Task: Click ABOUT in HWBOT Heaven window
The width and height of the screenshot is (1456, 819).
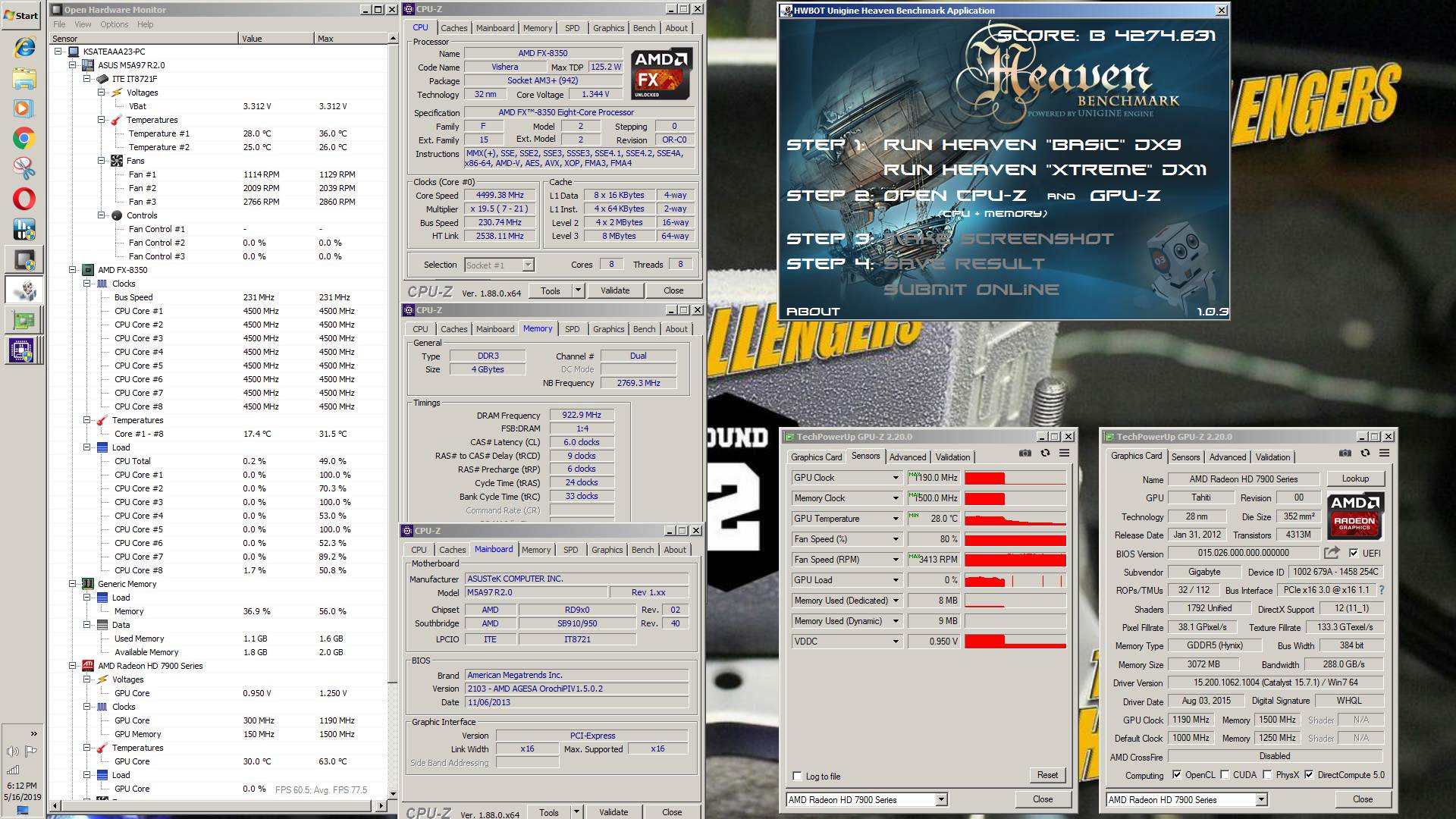Action: [813, 312]
